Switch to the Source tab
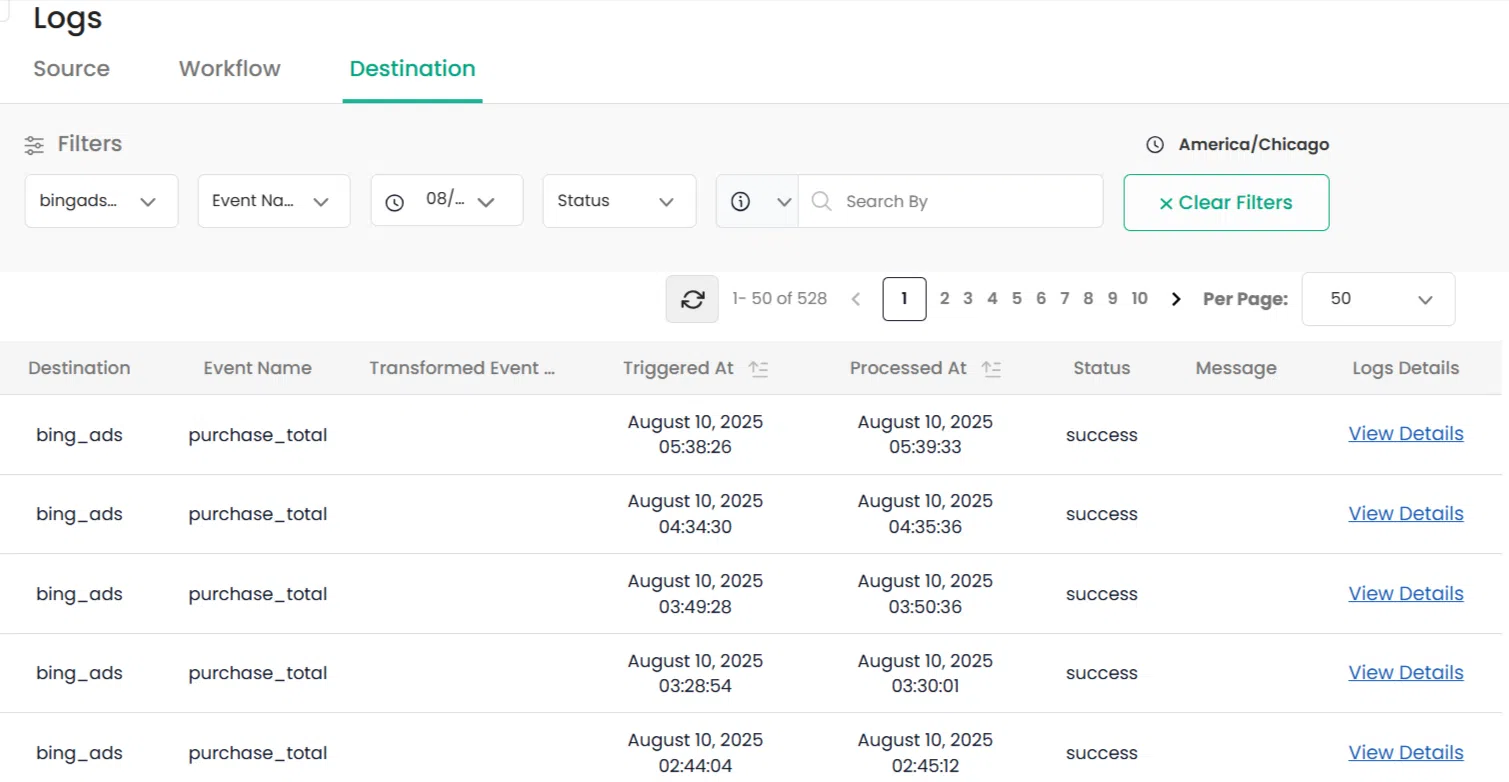 tap(71, 68)
